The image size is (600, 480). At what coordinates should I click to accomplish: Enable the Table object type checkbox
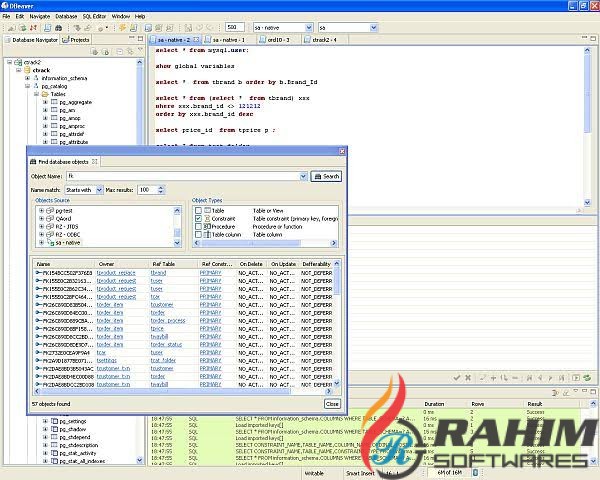(x=197, y=212)
